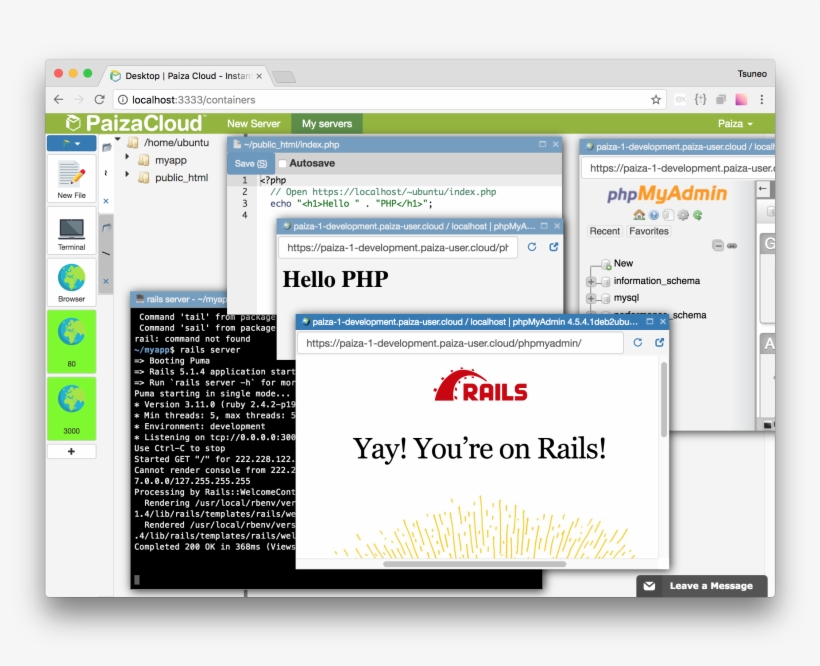Bookmark page with star icon

(x=655, y=99)
